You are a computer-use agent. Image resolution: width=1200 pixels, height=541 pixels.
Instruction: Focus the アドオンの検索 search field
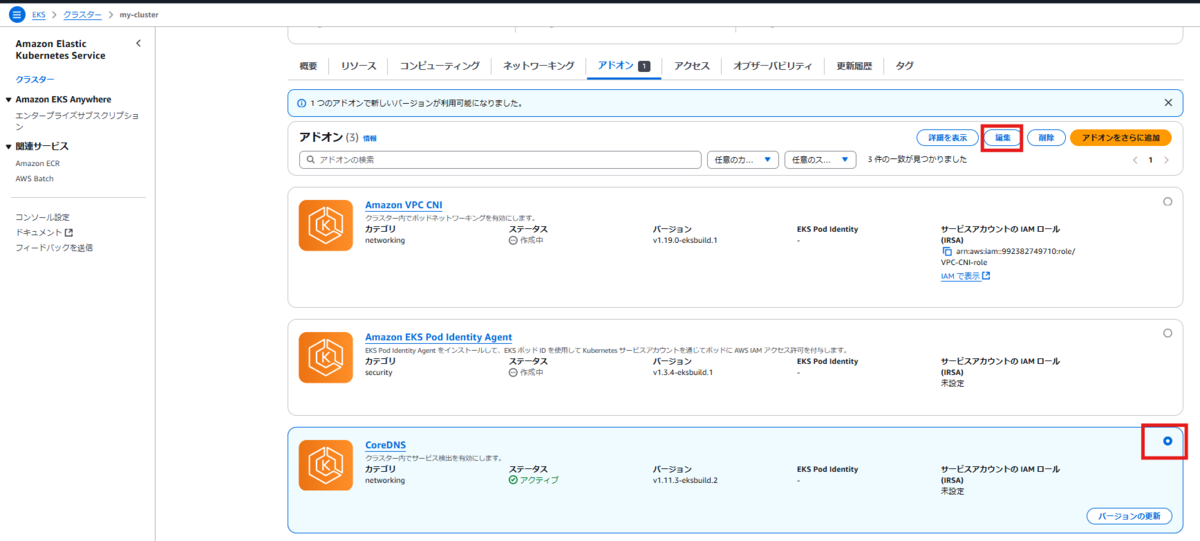click(x=500, y=160)
